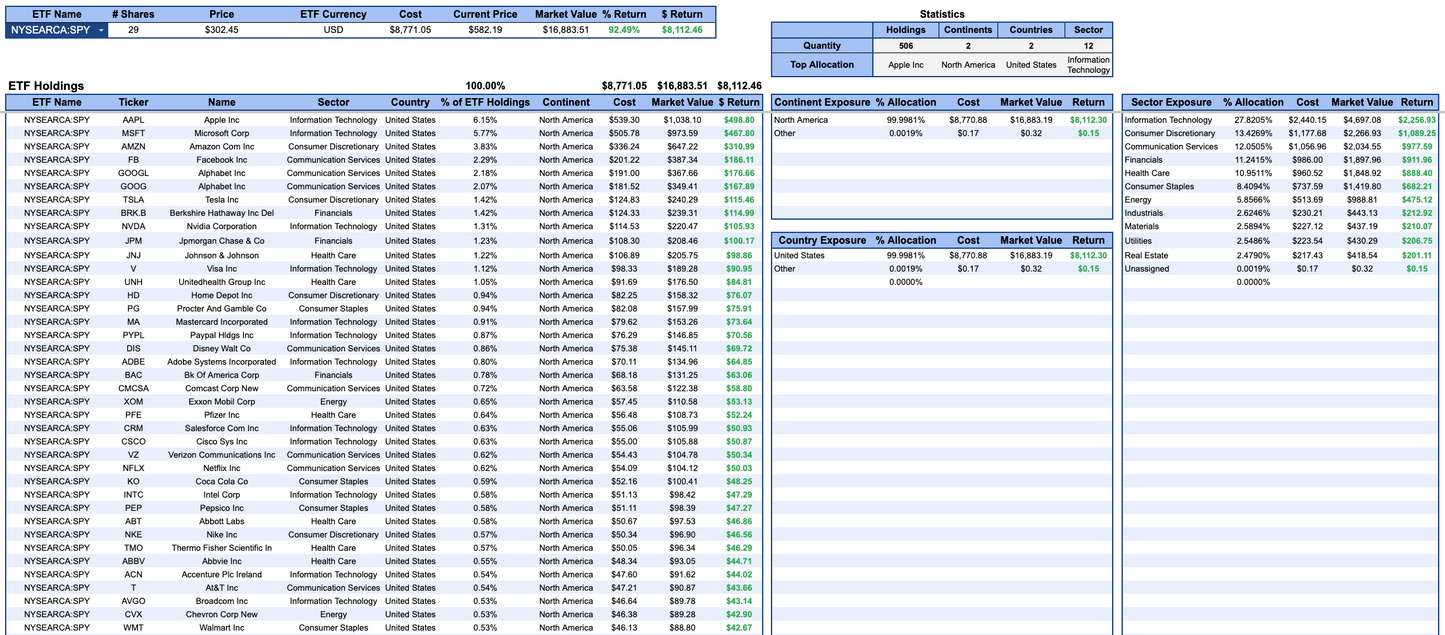Select the MSFT ticker cell
The height and width of the screenshot is (635, 1445).
click(x=133, y=133)
